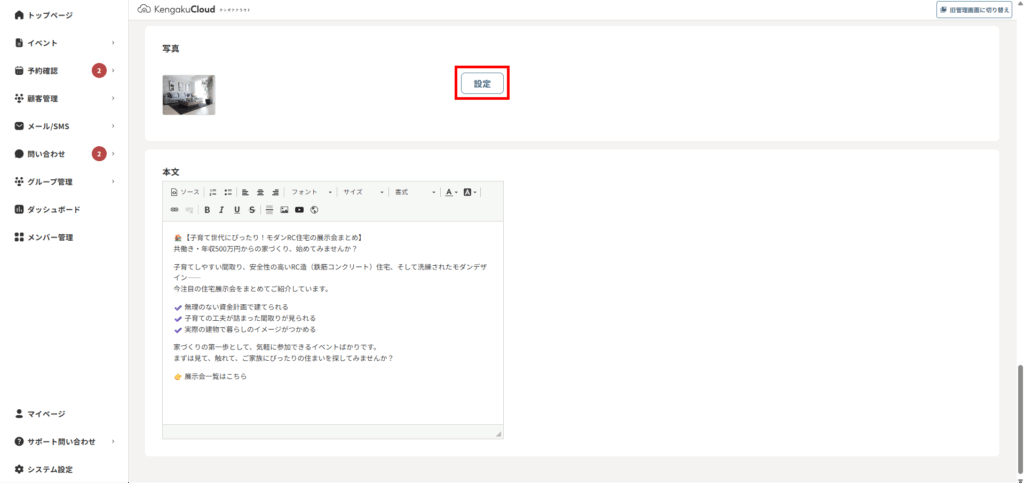1024x483 pixels.
Task: Click the globe iframe icon
Action: pyautogui.click(x=314, y=210)
